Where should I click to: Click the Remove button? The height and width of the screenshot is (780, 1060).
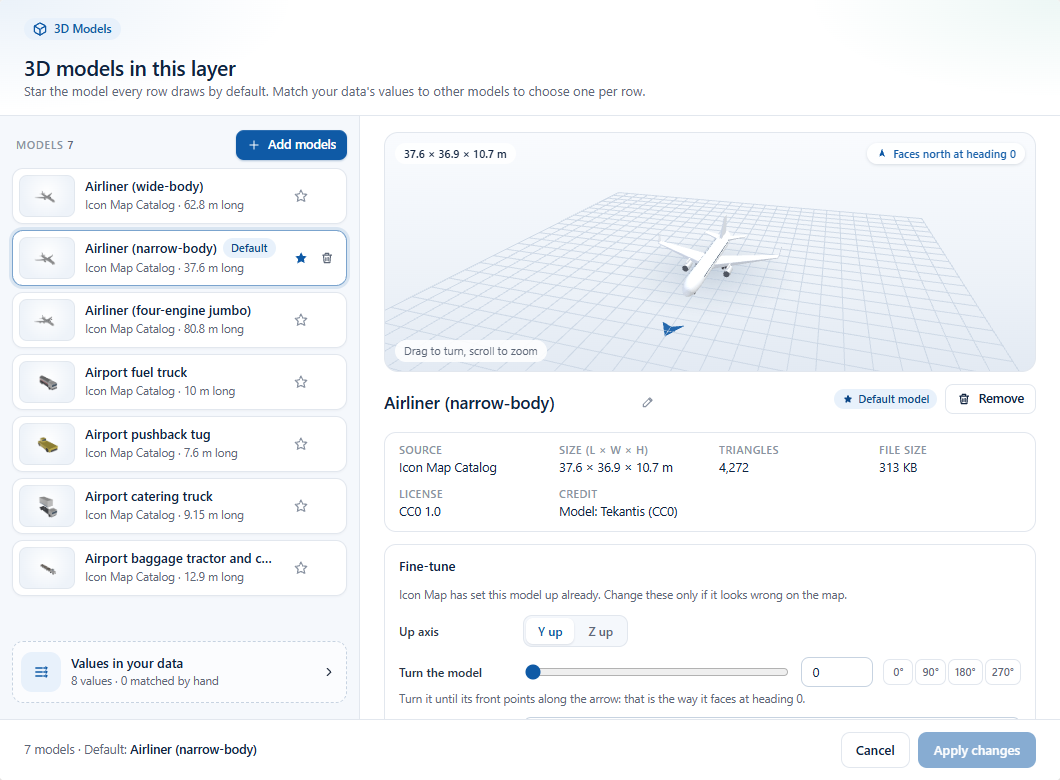tap(990, 399)
